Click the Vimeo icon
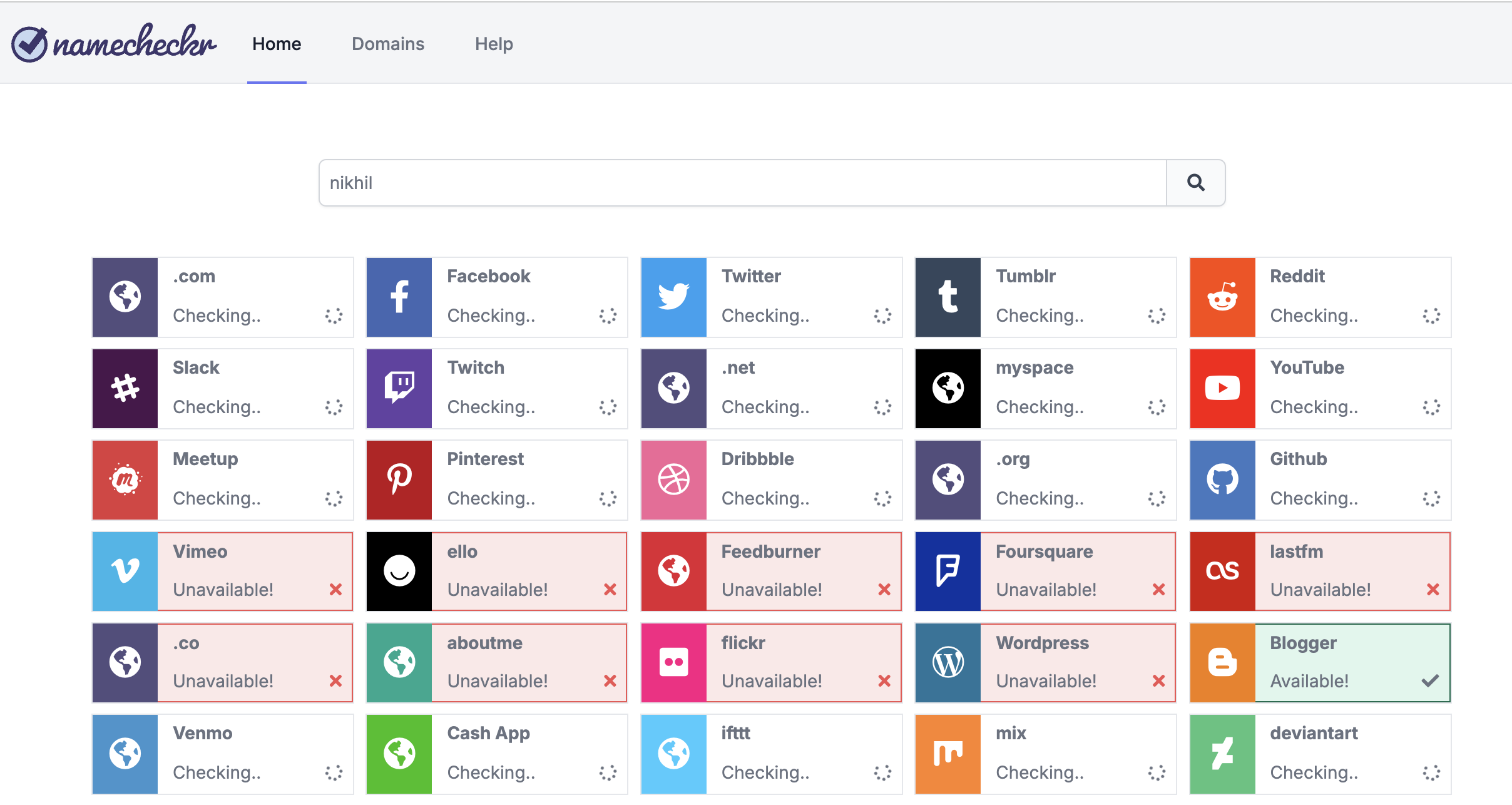The height and width of the screenshot is (805, 1512). pos(125,572)
